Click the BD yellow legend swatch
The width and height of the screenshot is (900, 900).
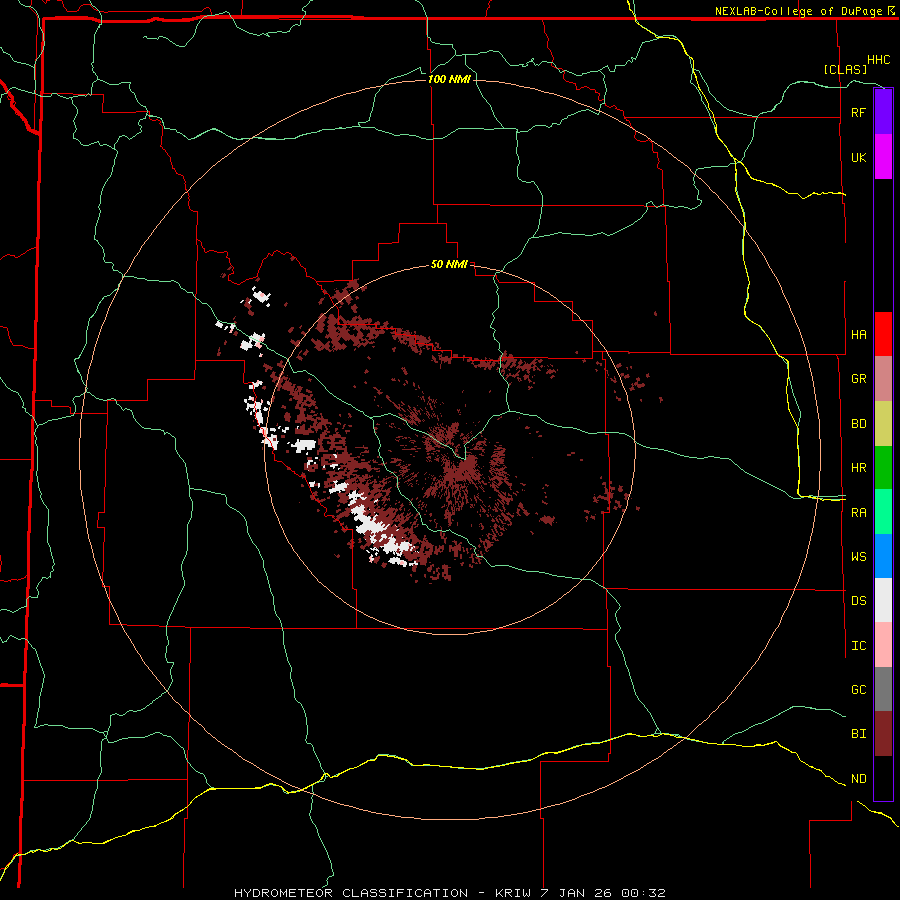tap(883, 424)
